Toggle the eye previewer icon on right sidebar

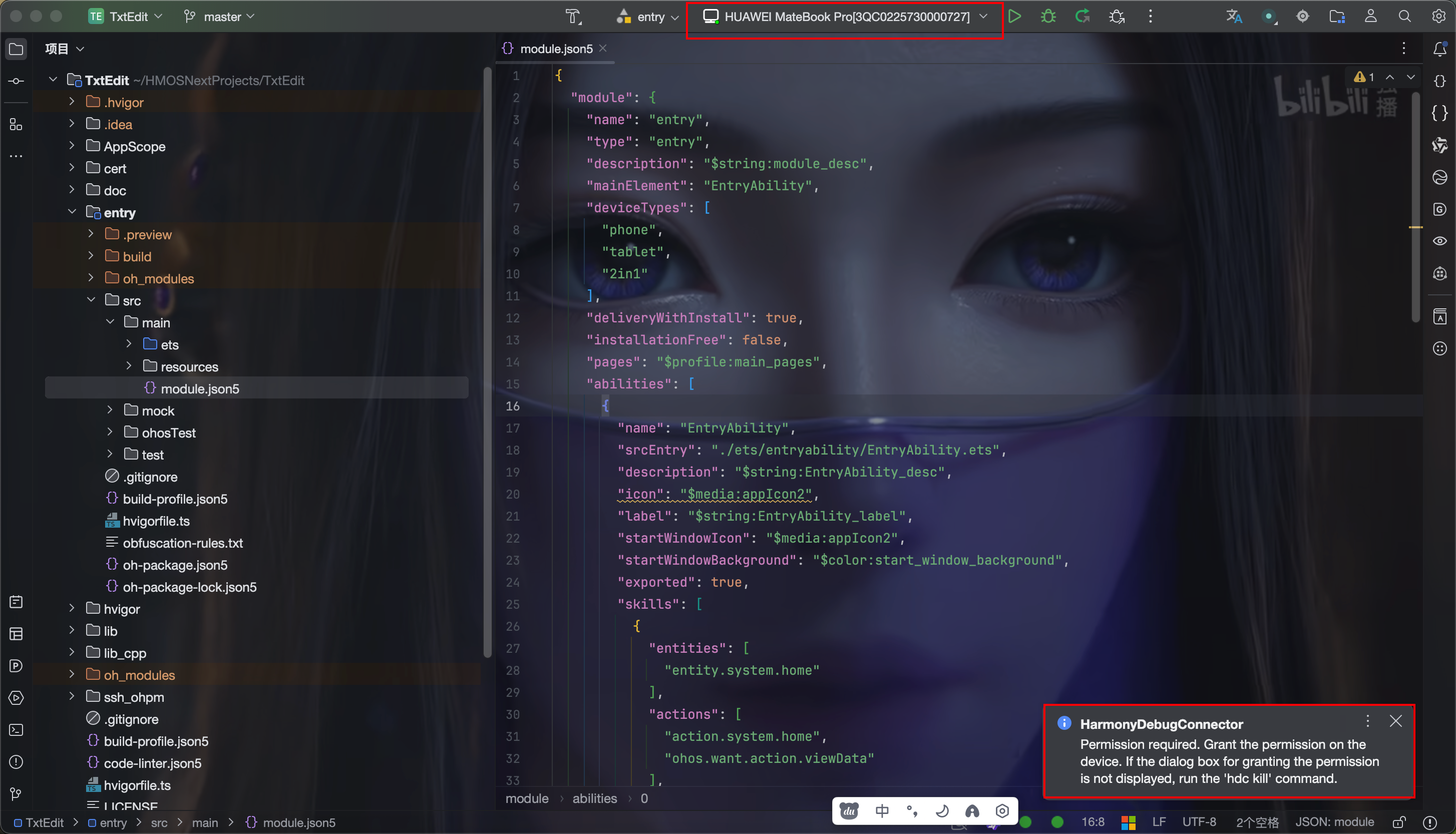pyautogui.click(x=1439, y=241)
